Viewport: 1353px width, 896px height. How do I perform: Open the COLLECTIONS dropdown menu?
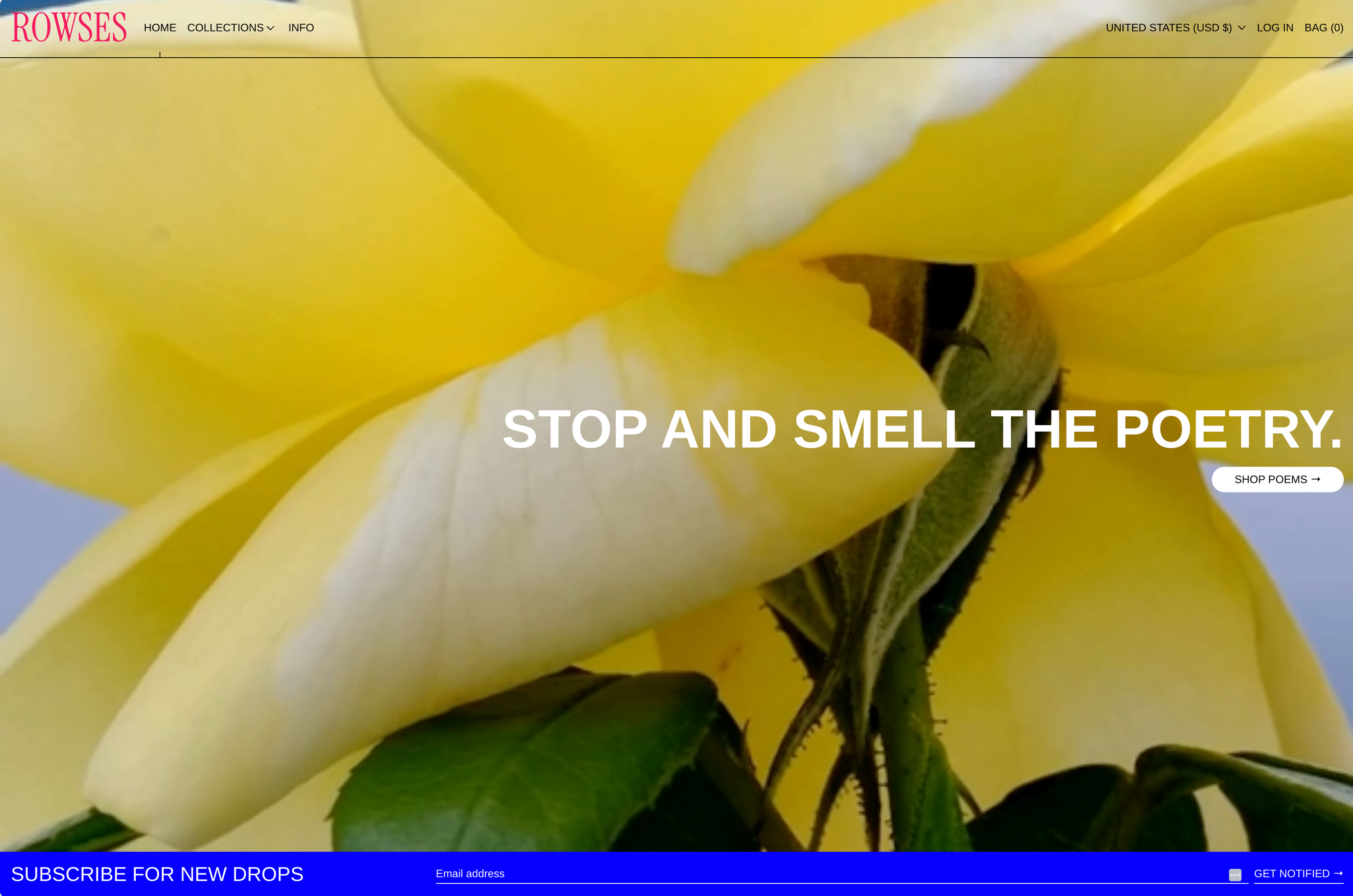pos(225,28)
